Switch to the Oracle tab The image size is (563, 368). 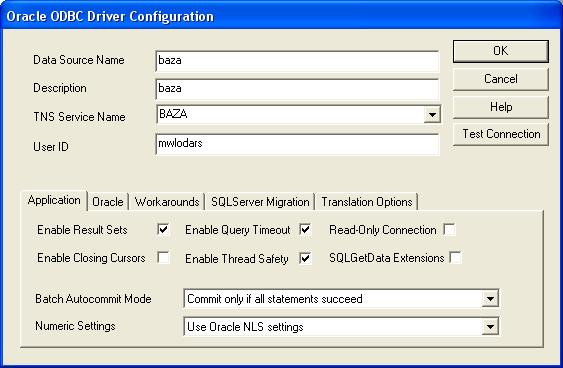pyautogui.click(x=108, y=202)
